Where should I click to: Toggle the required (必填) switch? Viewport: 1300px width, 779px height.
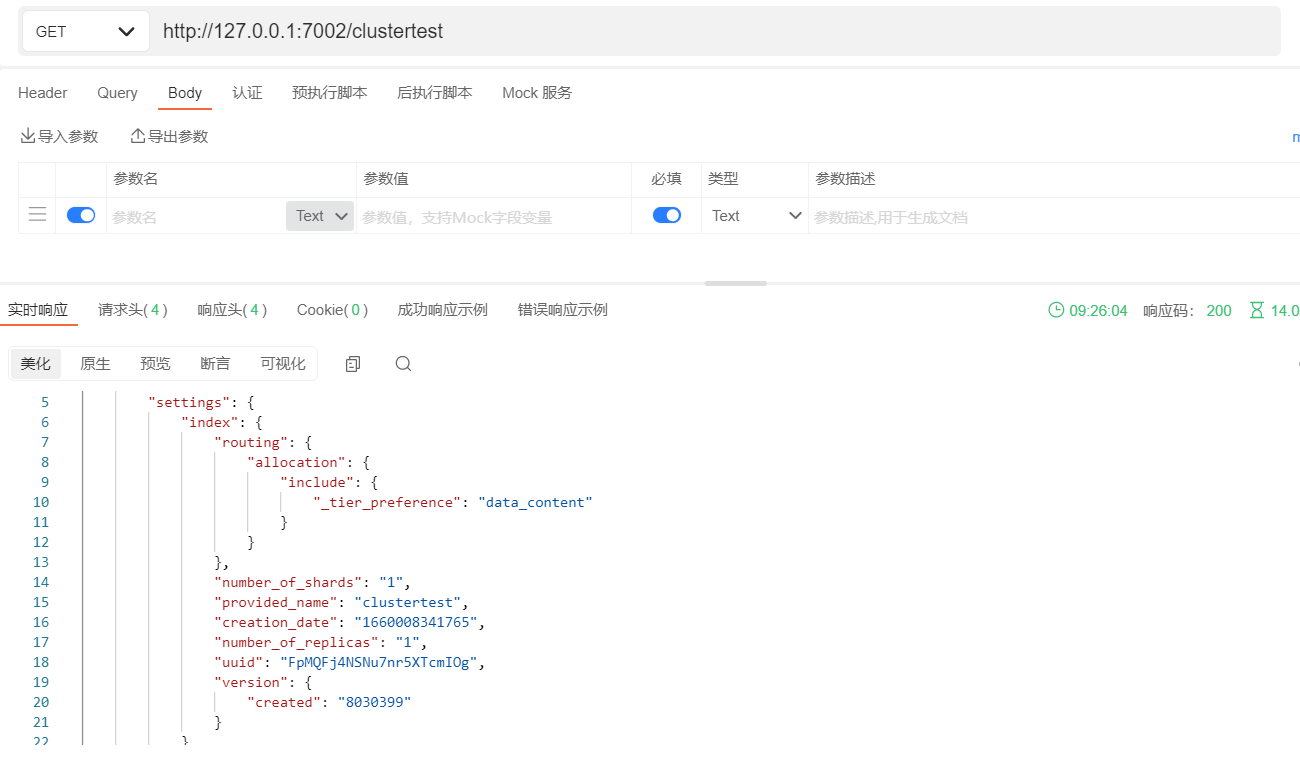click(x=666, y=215)
